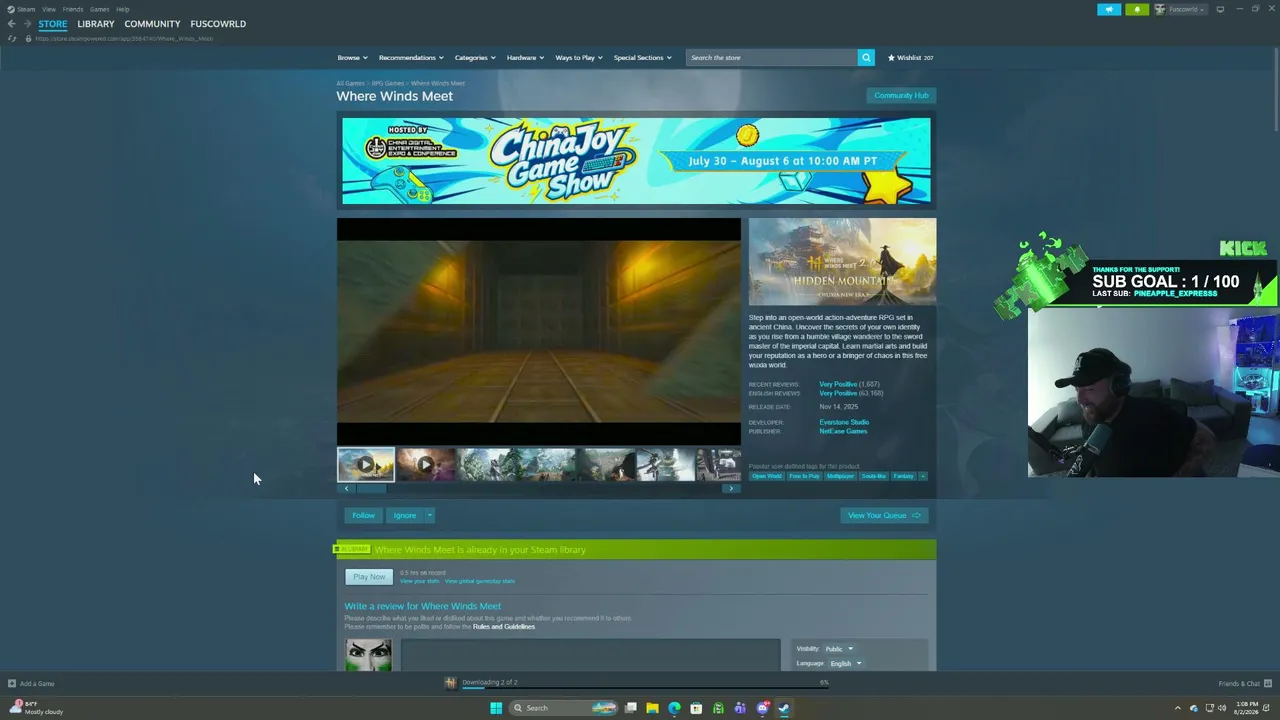Screen dimensions: 1280x720
Task: Open the Xbox app from the taskbar
Action: [x=718, y=708]
